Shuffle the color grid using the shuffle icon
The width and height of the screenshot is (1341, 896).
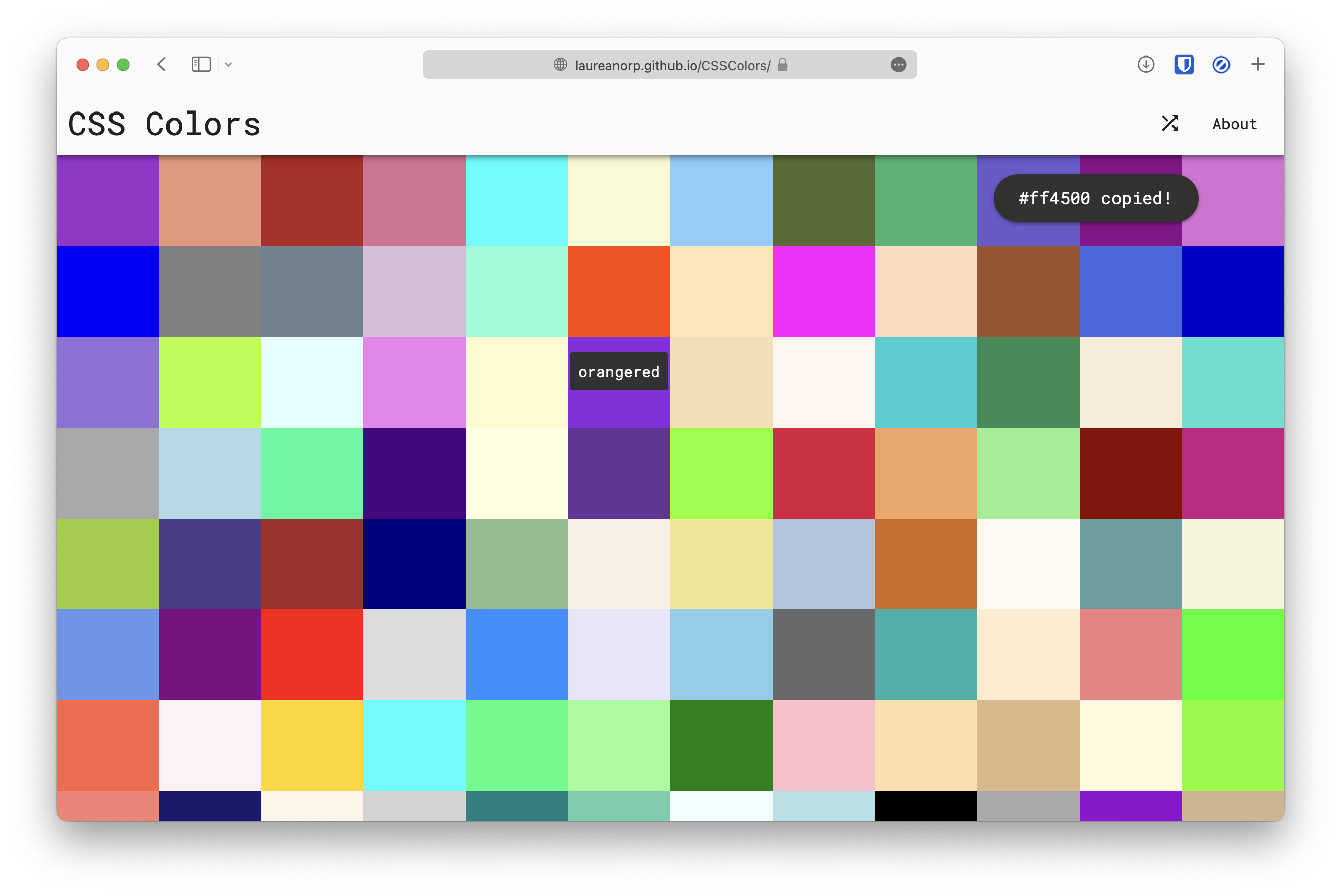pos(1170,123)
